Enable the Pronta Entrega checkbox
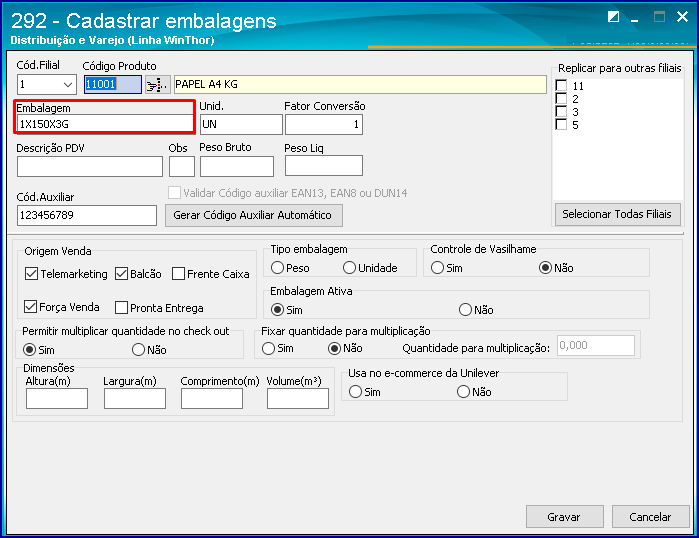This screenshot has width=699, height=538. click(x=121, y=308)
